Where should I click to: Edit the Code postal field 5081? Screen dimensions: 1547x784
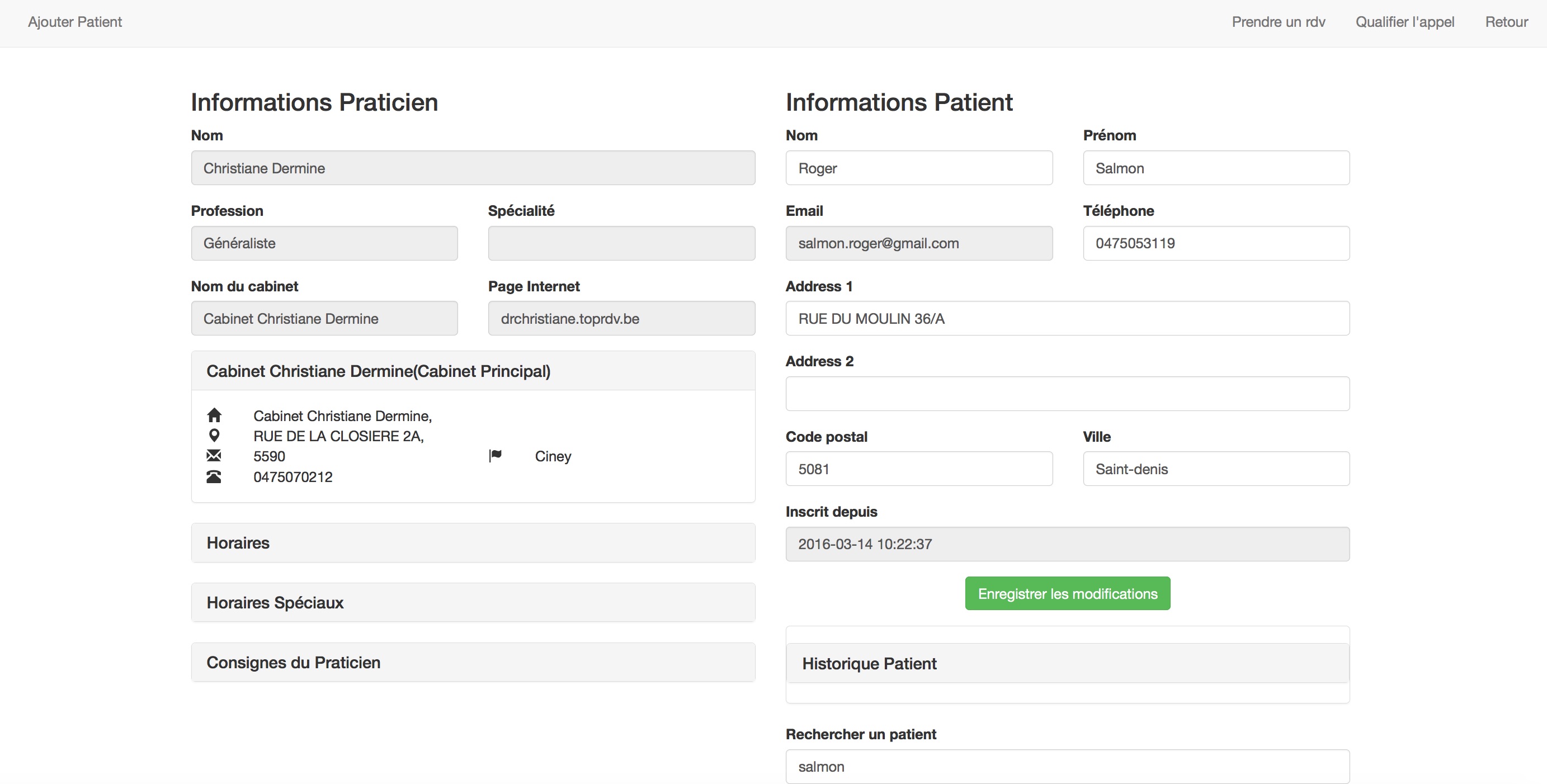point(919,469)
